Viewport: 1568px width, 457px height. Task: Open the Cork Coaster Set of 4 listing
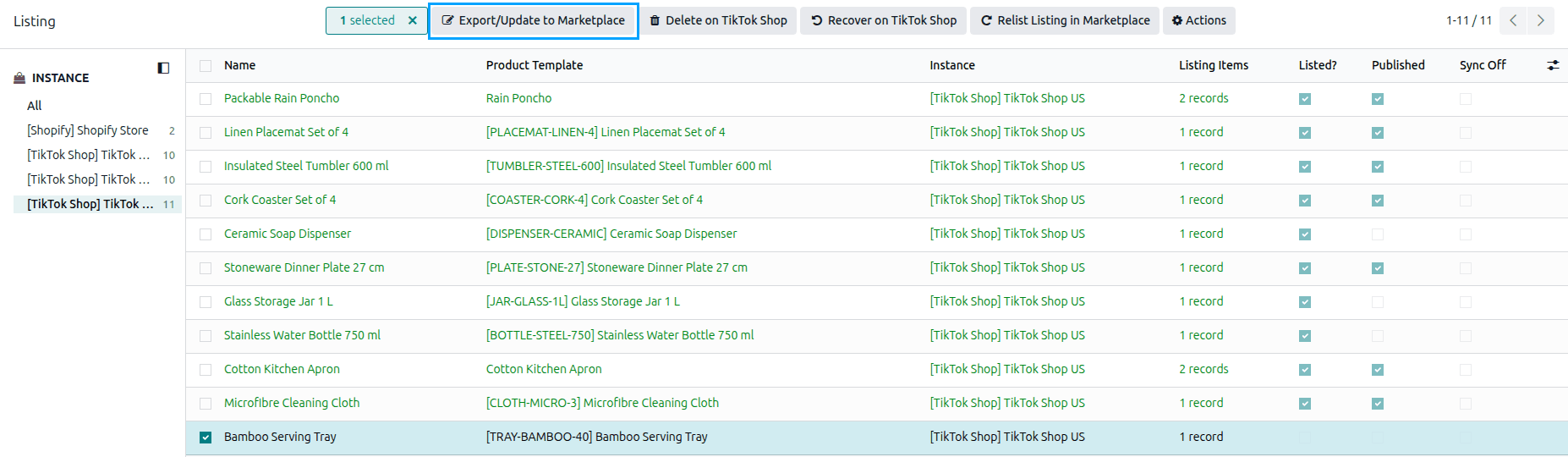click(x=280, y=200)
